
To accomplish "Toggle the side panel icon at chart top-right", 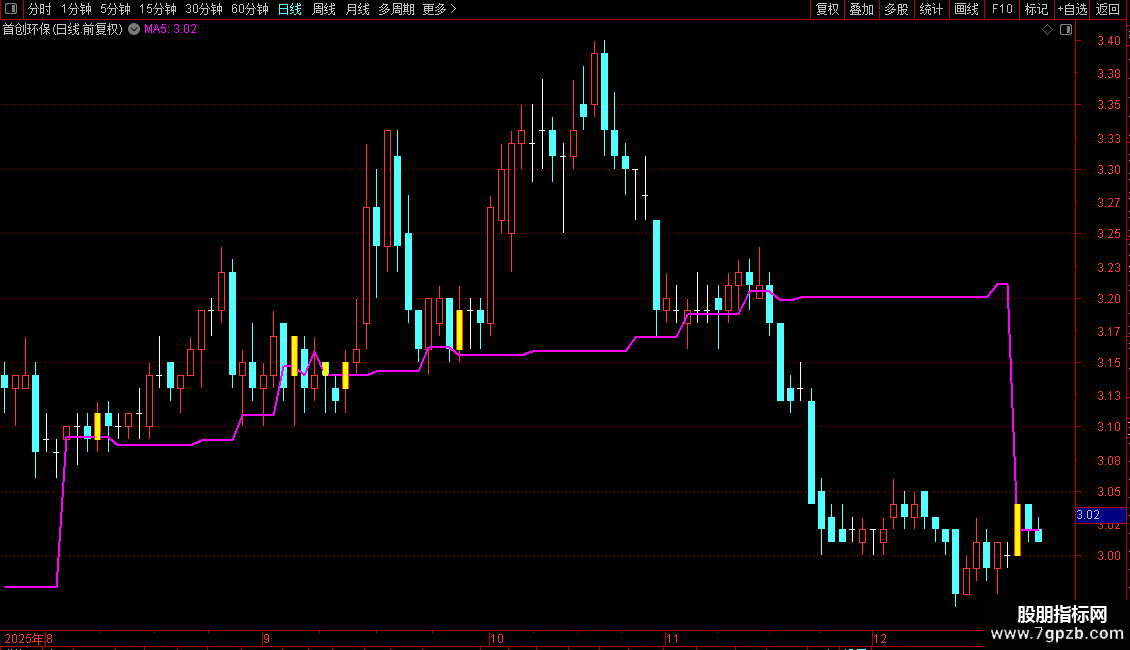I will coord(1066,30).
